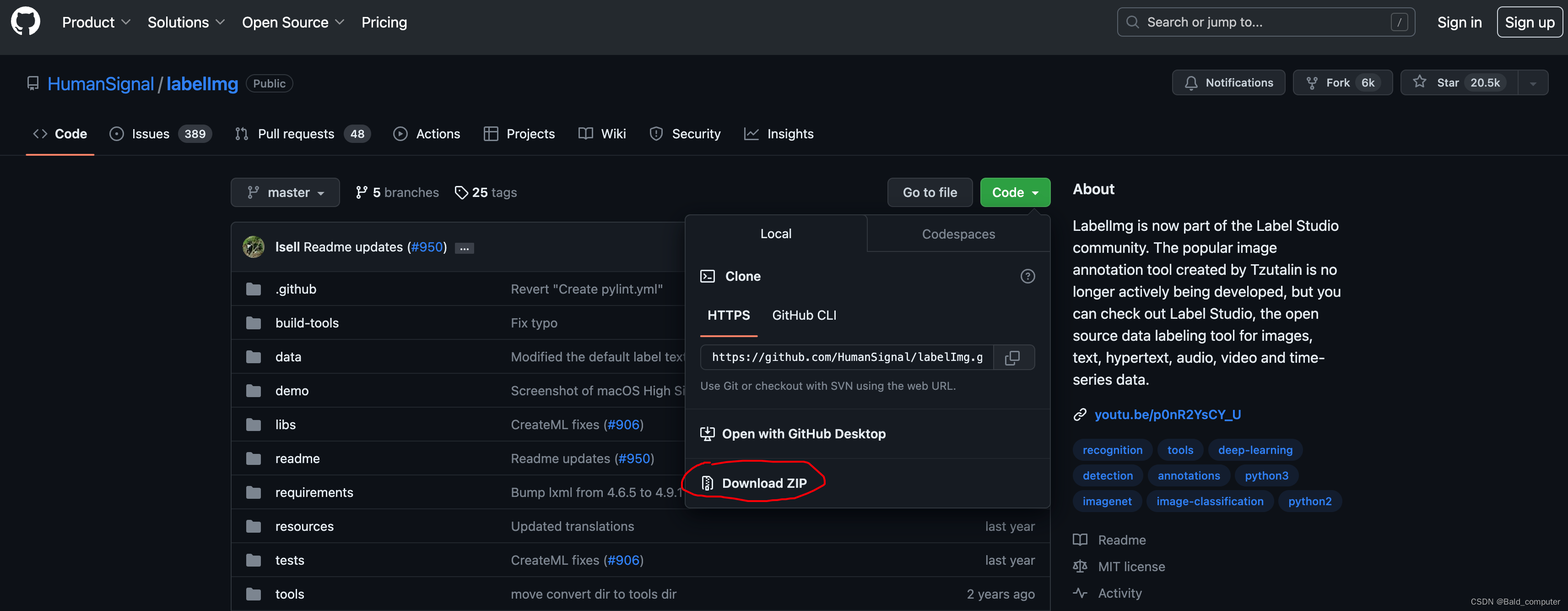
Task: Collapse the green Code dropdown
Action: pyautogui.click(x=1015, y=192)
